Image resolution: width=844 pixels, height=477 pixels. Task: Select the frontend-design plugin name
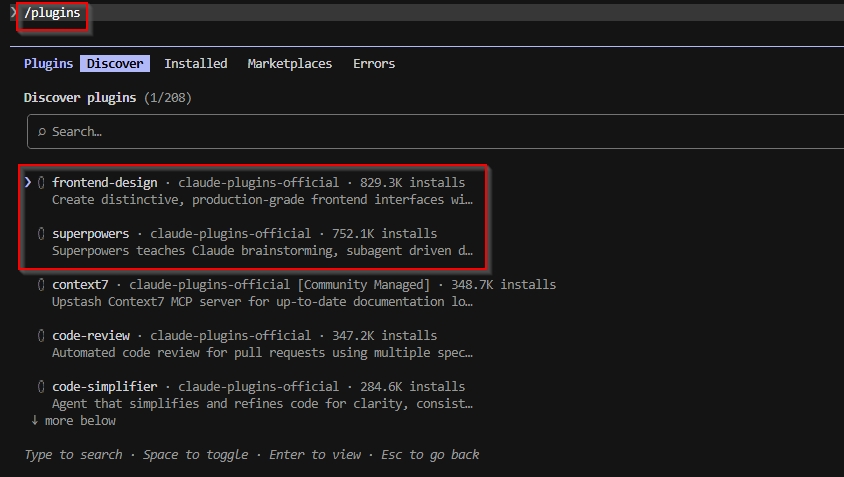pos(104,183)
